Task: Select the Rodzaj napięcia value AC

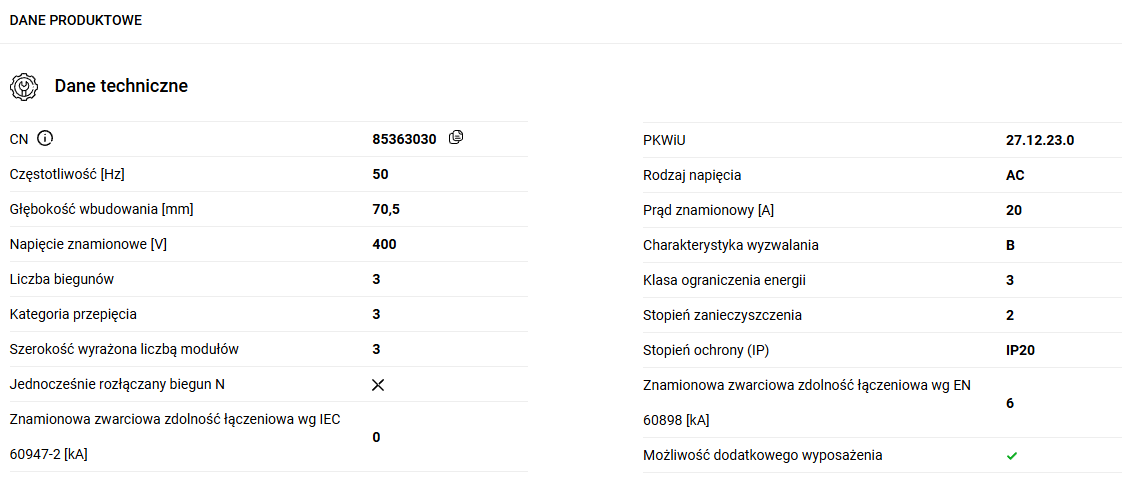Action: coord(1015,175)
